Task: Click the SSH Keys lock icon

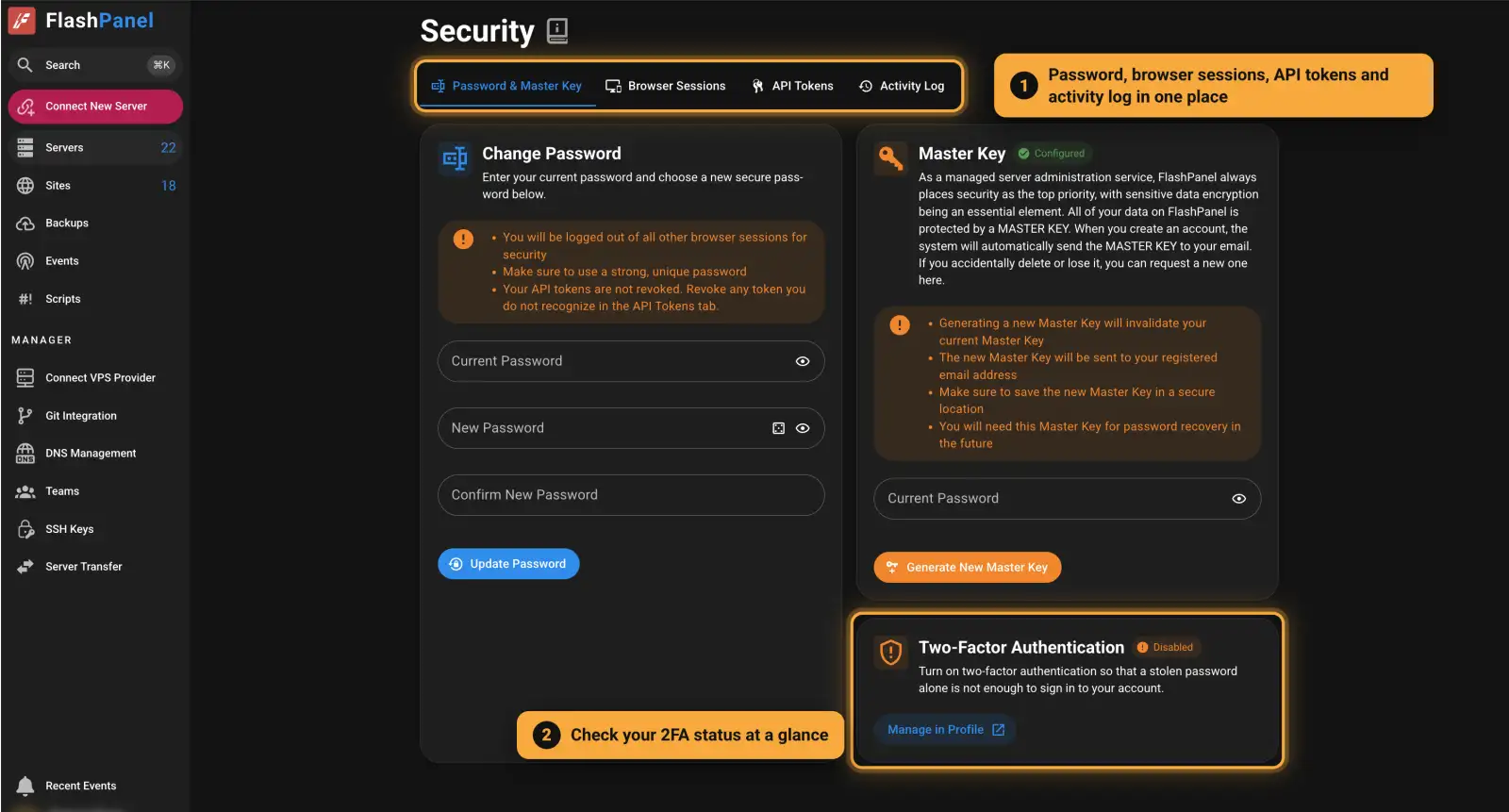Action: (x=25, y=529)
